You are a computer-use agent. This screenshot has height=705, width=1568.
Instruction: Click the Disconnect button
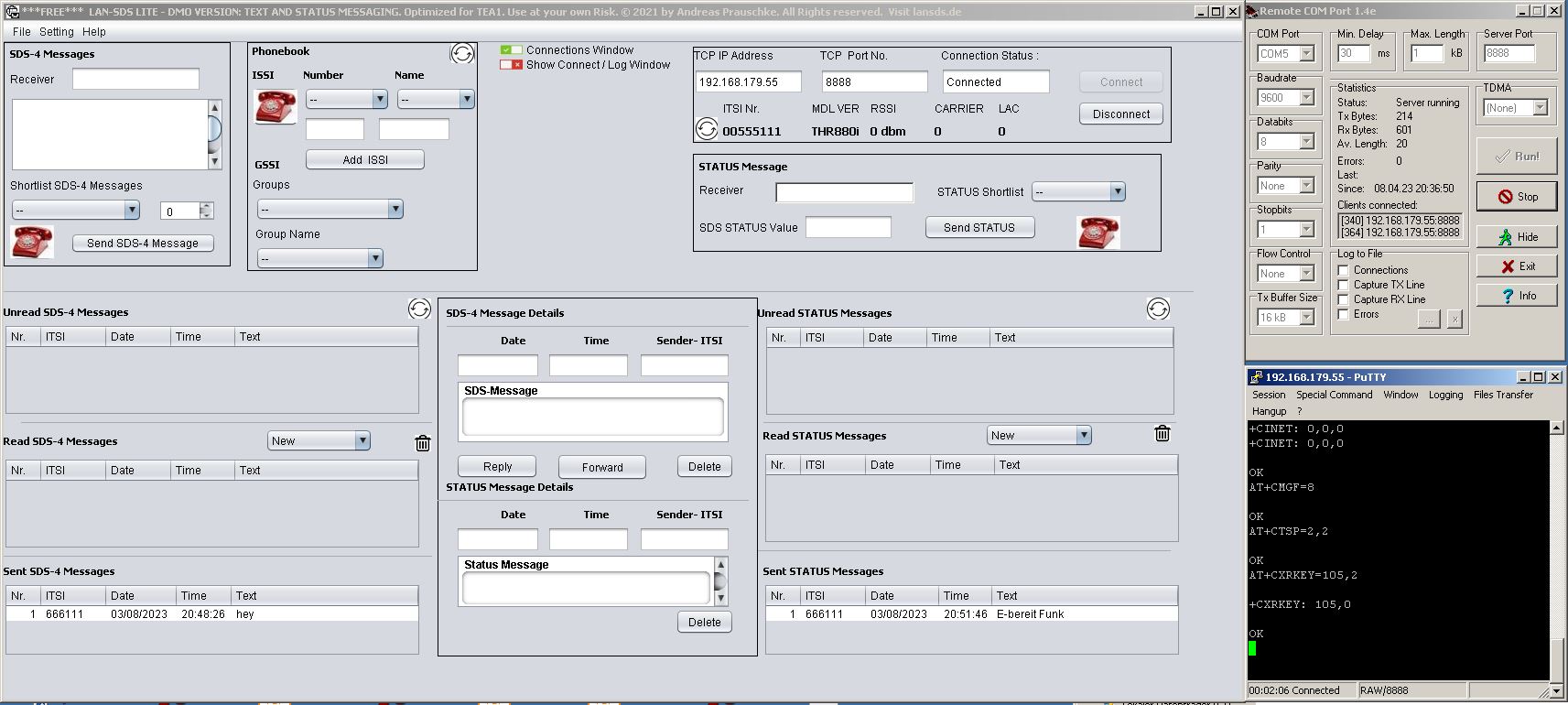click(x=1121, y=114)
